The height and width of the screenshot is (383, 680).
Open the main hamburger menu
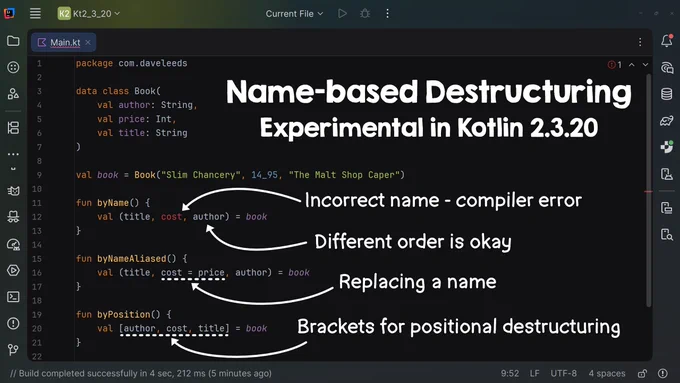pos(35,13)
